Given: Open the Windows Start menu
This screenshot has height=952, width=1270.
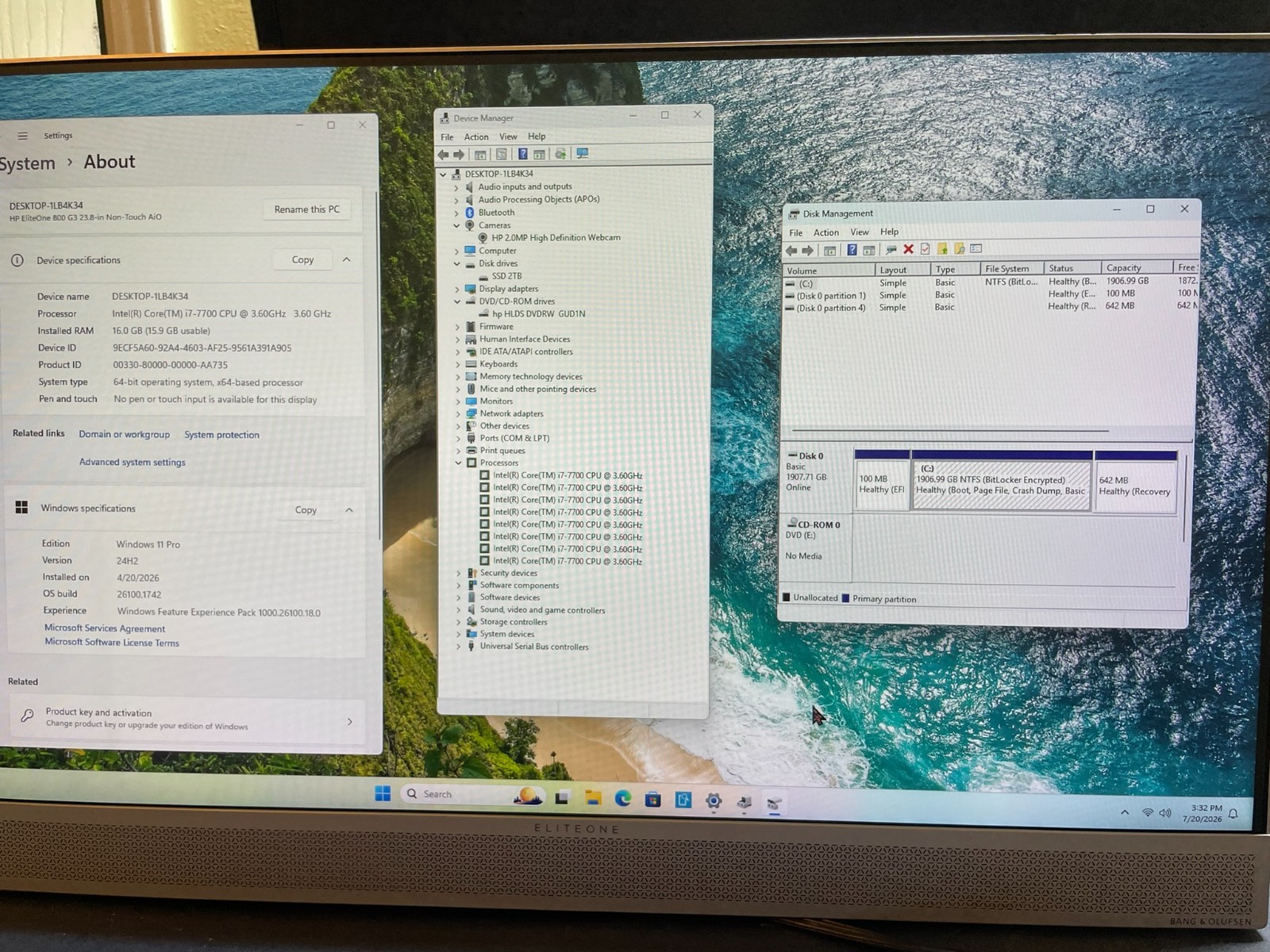Looking at the screenshot, I should (x=383, y=793).
